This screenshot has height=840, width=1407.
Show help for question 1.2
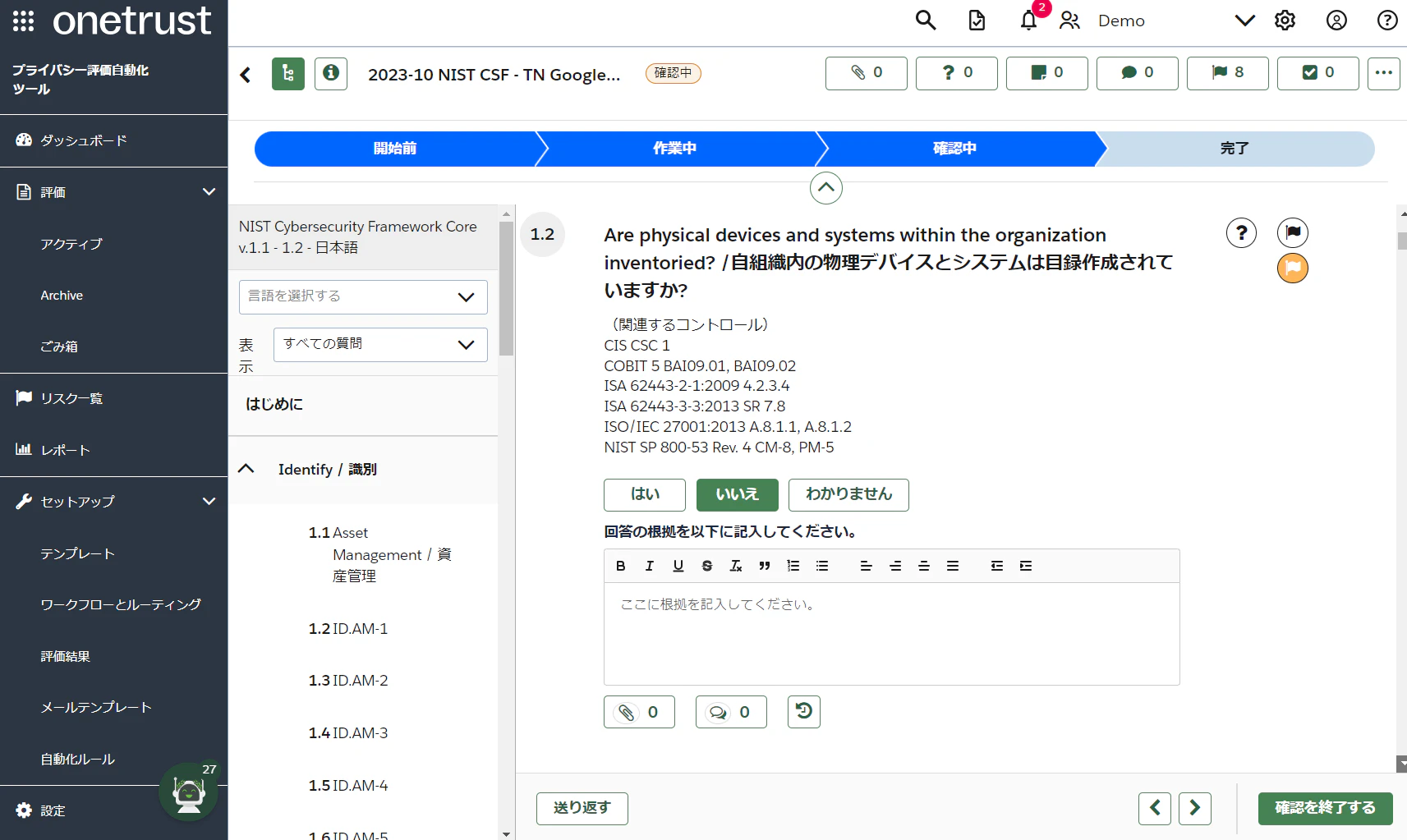(x=1242, y=233)
